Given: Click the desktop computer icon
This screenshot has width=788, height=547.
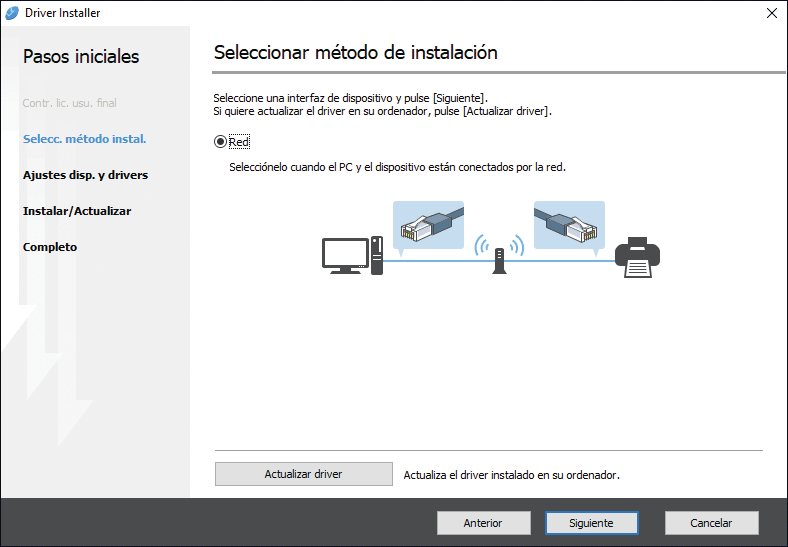Looking at the screenshot, I should pos(352,256).
